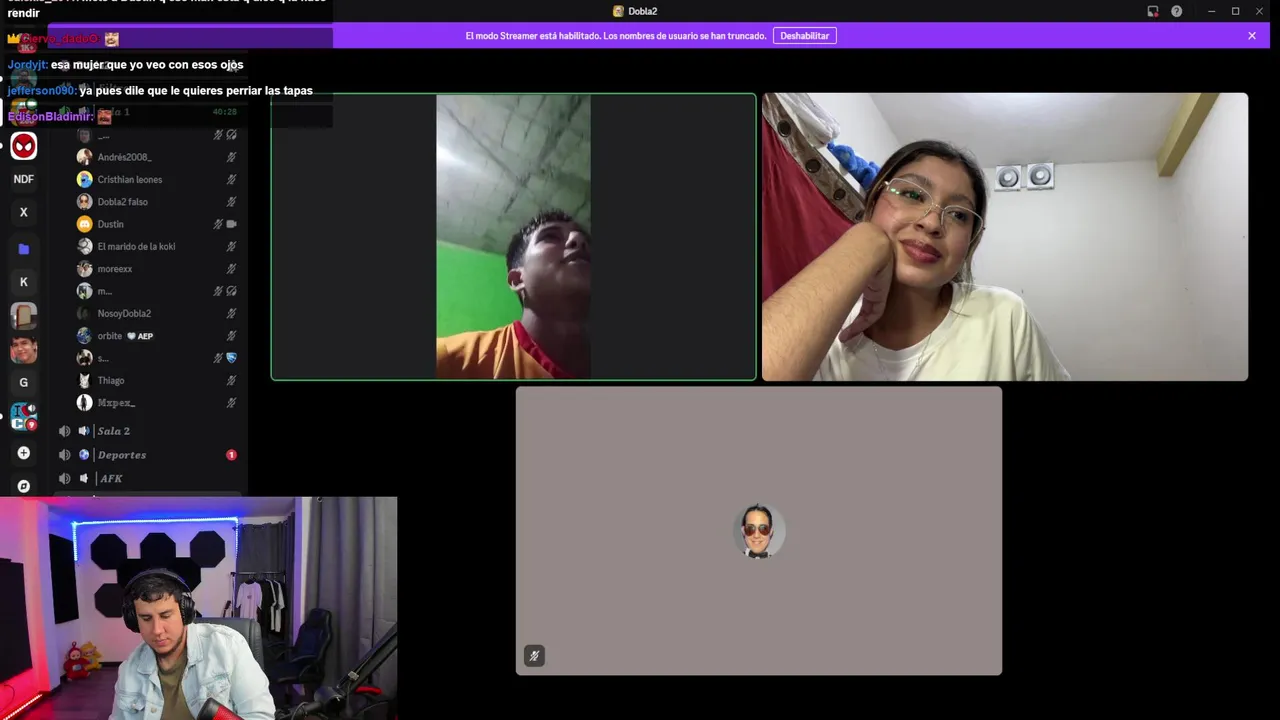Click jefferson090's chat message
This screenshot has width=1280, height=720.
tap(160, 90)
